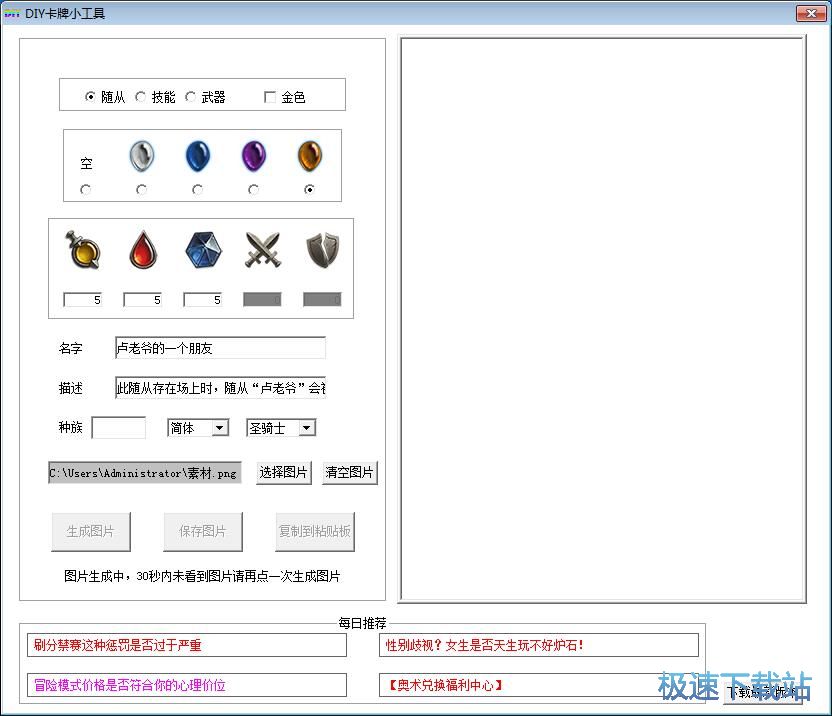The width and height of the screenshot is (832, 716).
Task: Select the 空 rarity radio button
Action: click(x=86, y=190)
